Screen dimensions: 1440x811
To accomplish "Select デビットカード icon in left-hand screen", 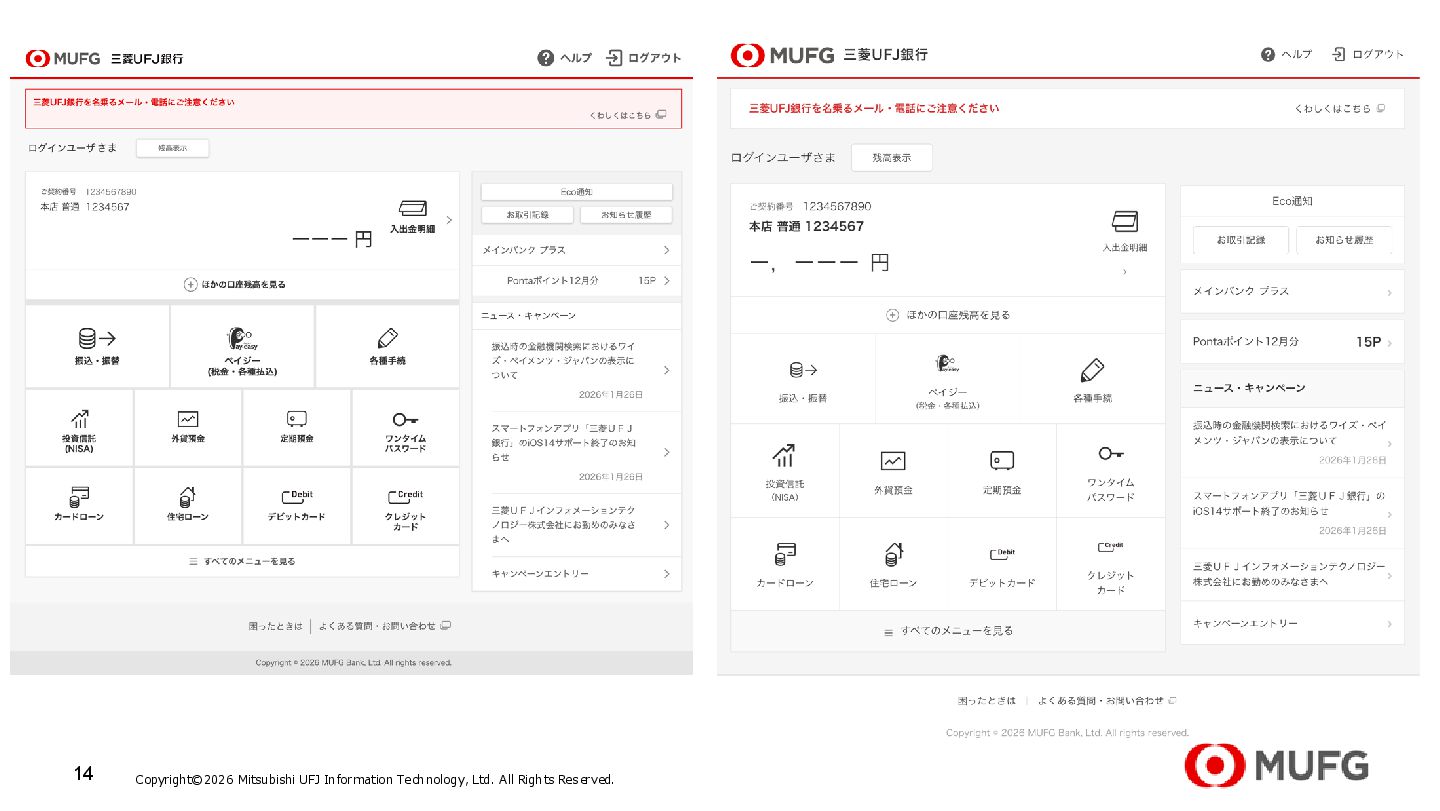I will (x=297, y=496).
